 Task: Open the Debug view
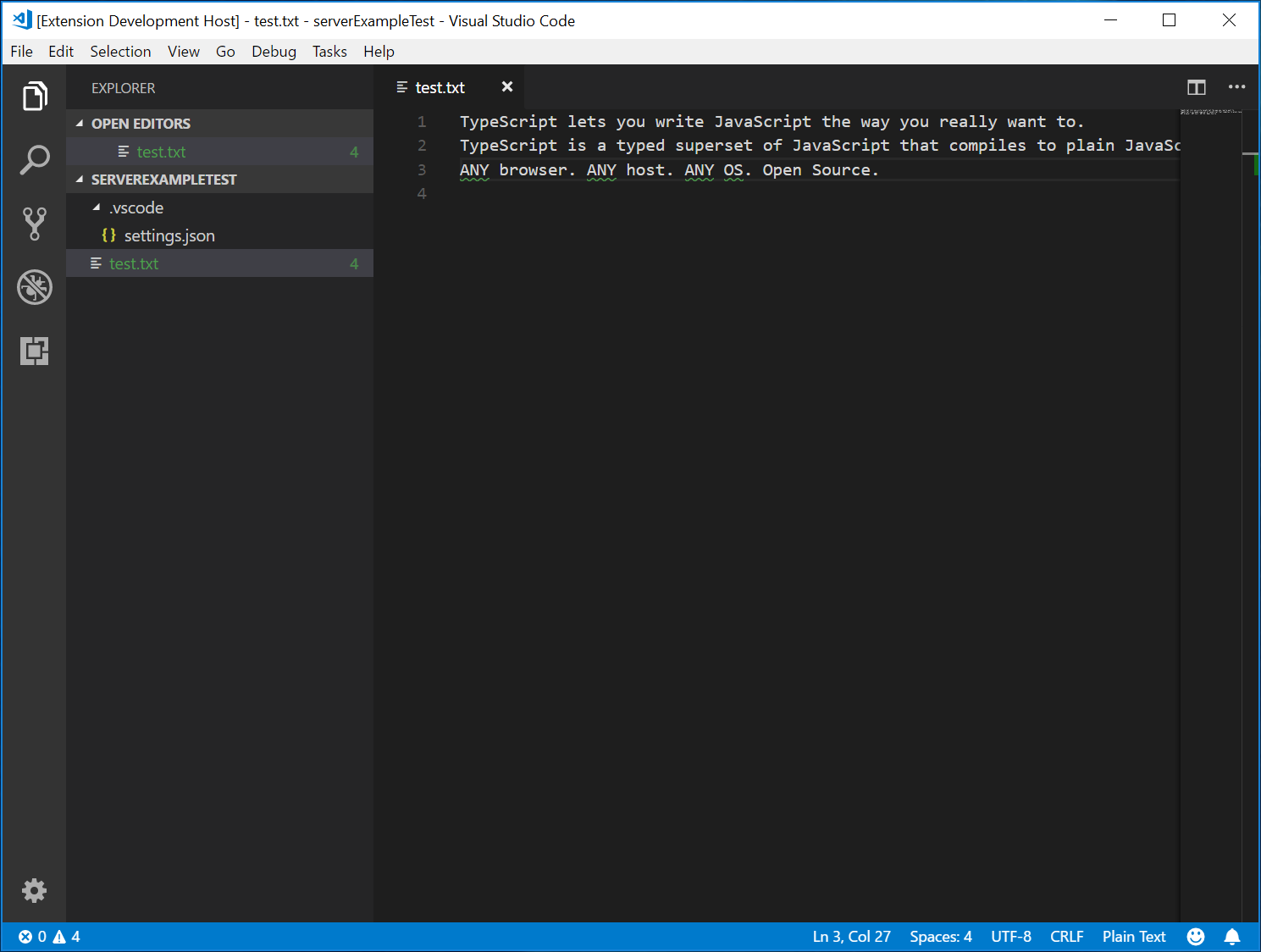pyautogui.click(x=34, y=287)
